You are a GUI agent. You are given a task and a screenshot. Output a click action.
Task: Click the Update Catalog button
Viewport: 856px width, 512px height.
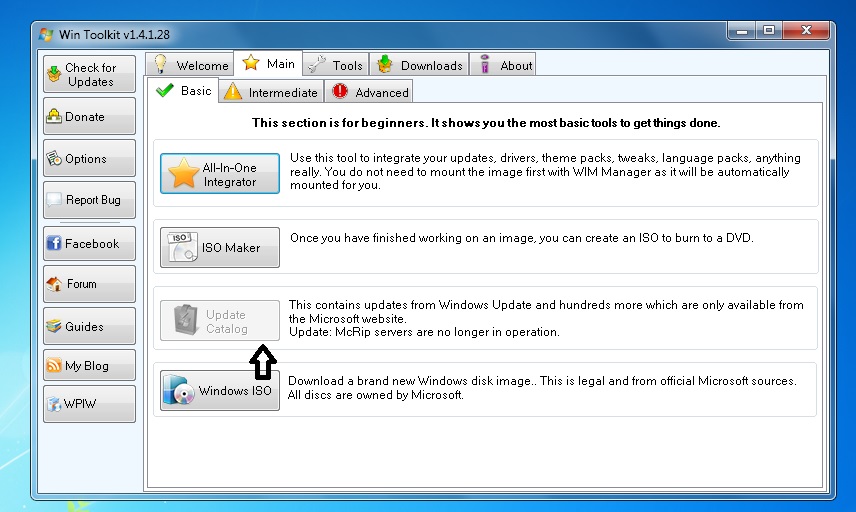point(220,320)
